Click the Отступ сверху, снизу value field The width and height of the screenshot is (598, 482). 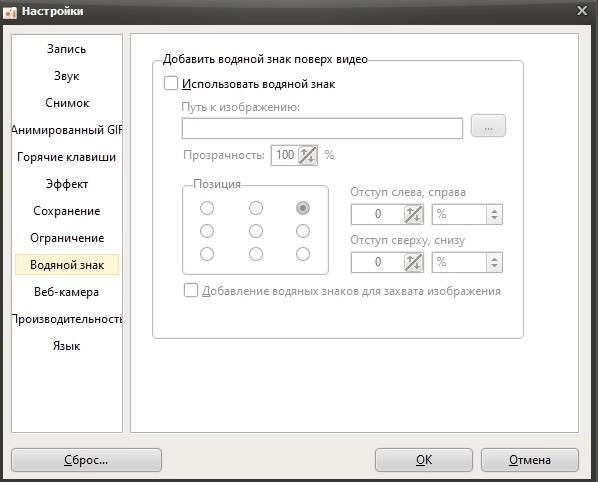[378, 262]
